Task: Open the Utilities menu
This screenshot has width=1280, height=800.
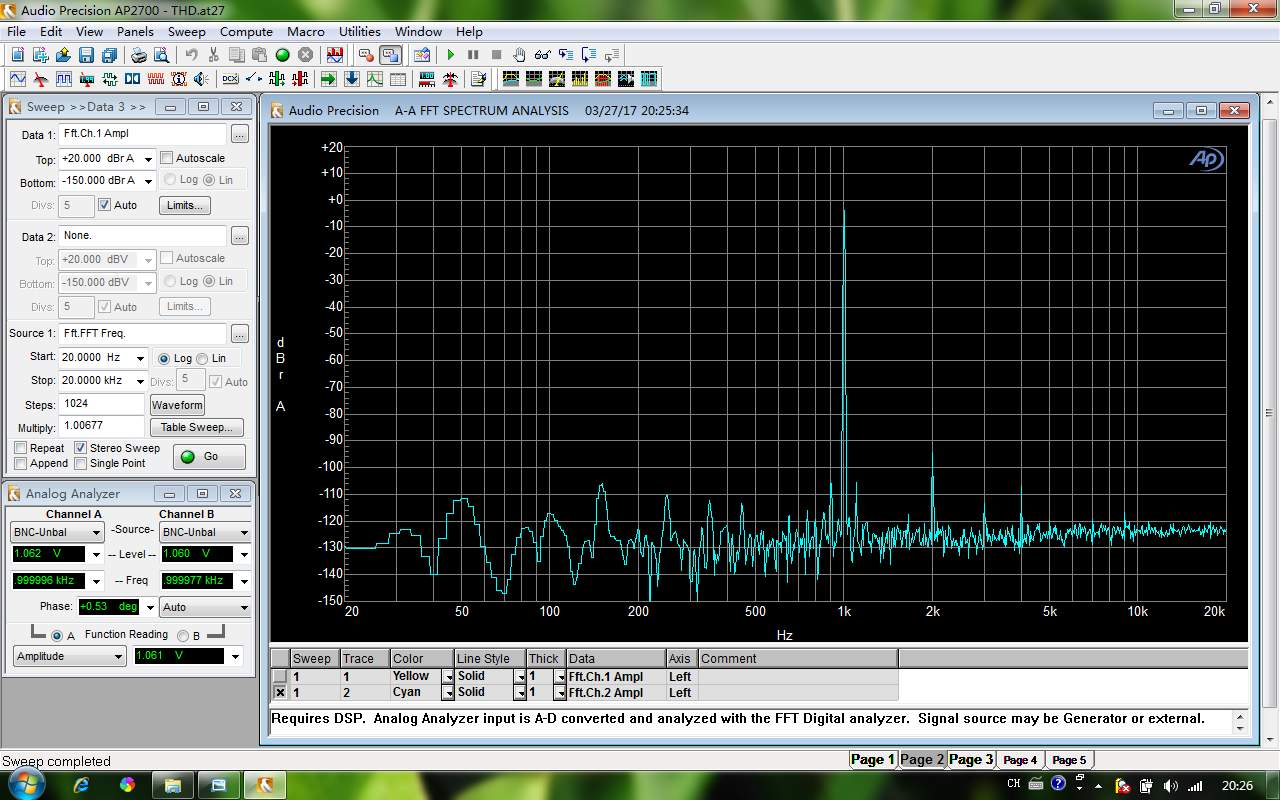Action: 360,32
